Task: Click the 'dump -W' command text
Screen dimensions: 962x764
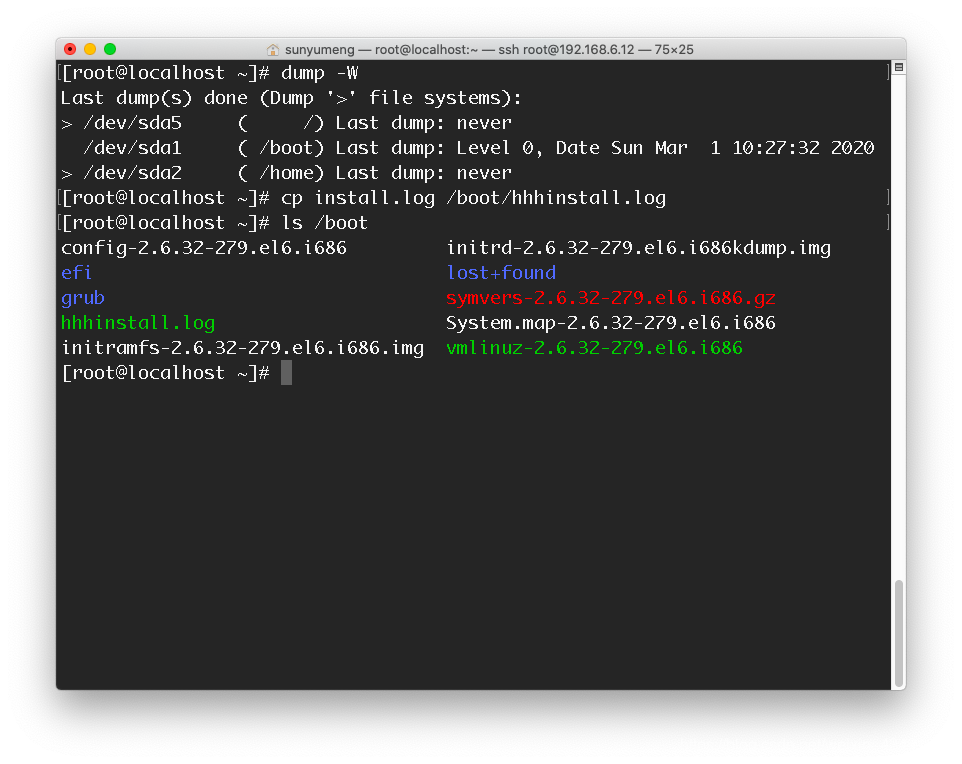Action: click(x=320, y=73)
